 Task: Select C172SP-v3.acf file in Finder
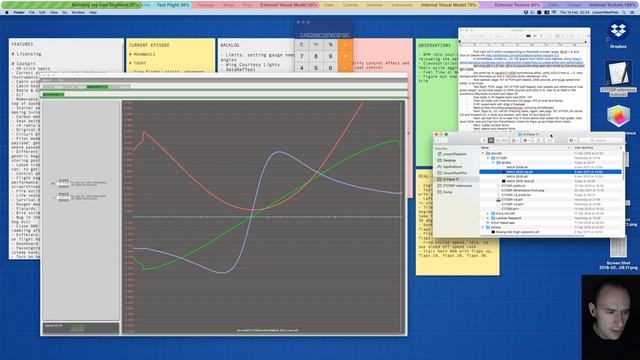[551, 200]
